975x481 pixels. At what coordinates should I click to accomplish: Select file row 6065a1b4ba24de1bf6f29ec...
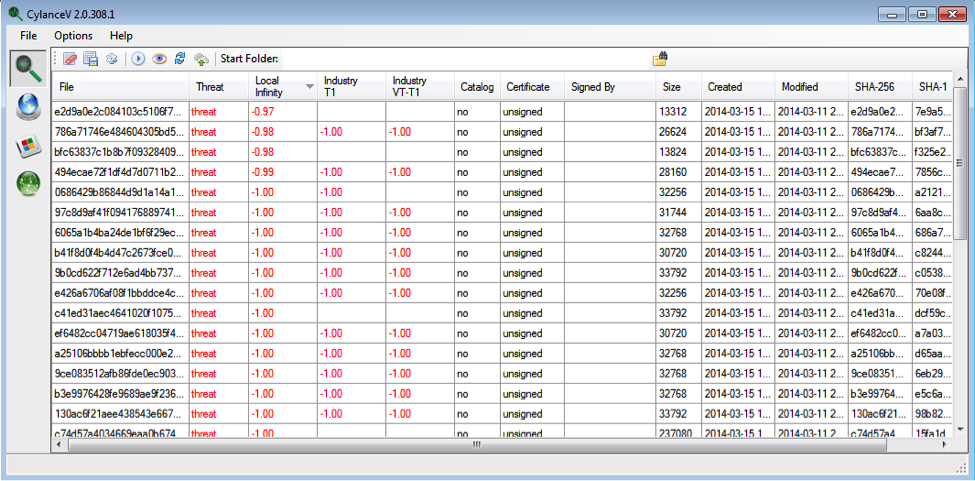point(502,232)
